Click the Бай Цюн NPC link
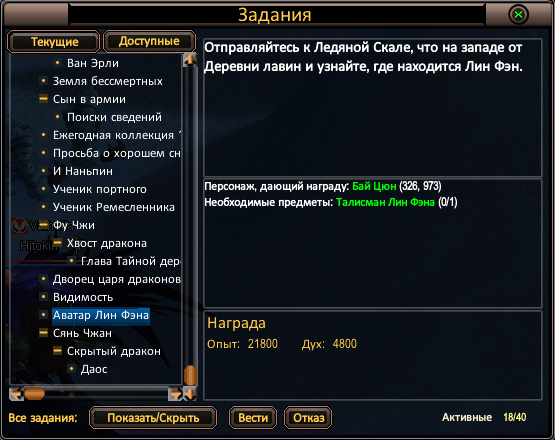This screenshot has width=555, height=440. (374, 186)
